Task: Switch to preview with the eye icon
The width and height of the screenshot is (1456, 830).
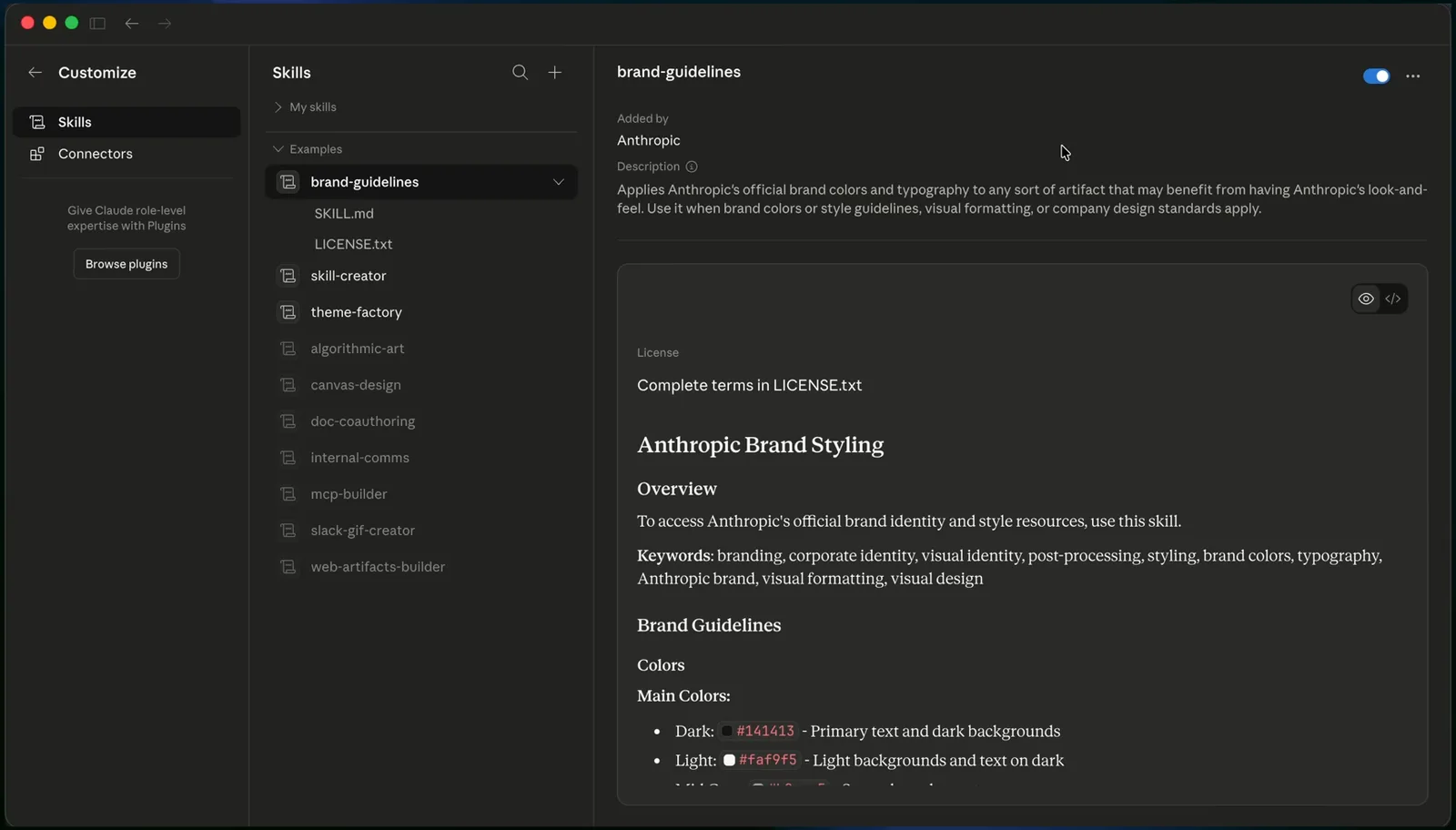Action: click(x=1366, y=299)
